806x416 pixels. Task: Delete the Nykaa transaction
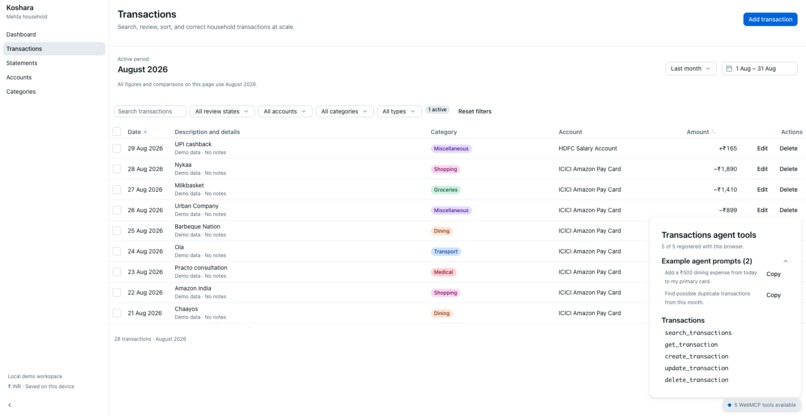(788, 169)
